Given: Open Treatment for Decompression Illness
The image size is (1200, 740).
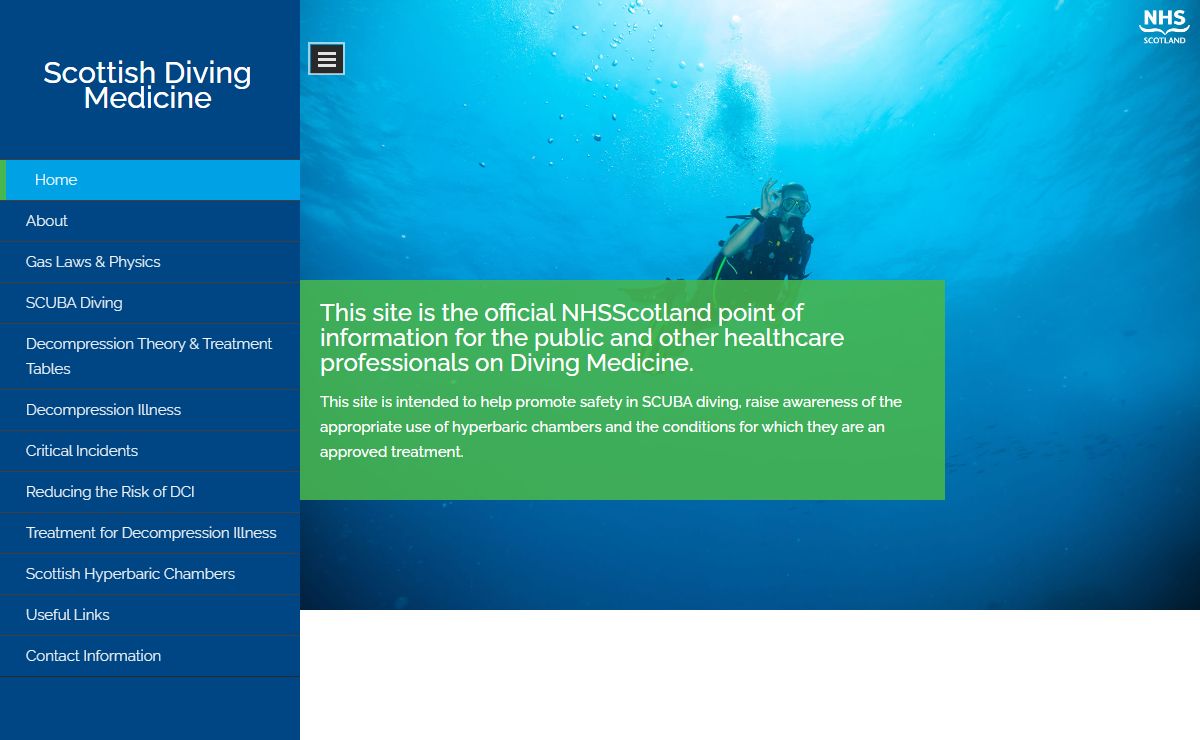Looking at the screenshot, I should point(150,533).
